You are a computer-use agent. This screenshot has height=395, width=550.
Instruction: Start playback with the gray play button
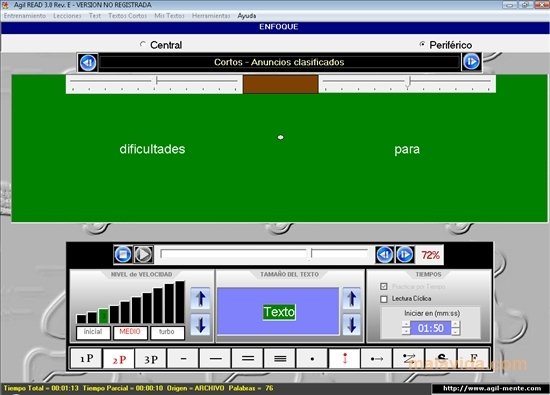click(x=143, y=254)
